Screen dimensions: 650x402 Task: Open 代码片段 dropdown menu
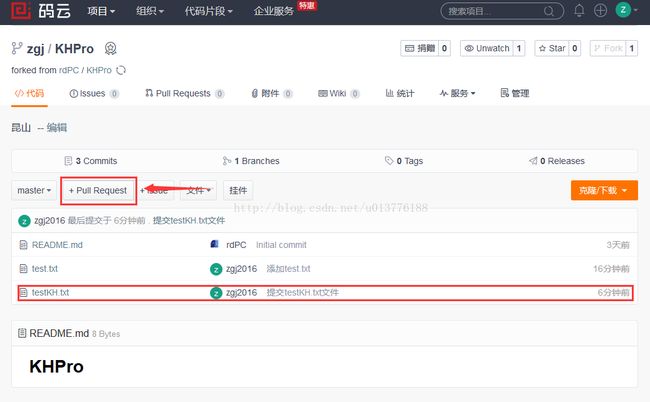[x=209, y=11]
